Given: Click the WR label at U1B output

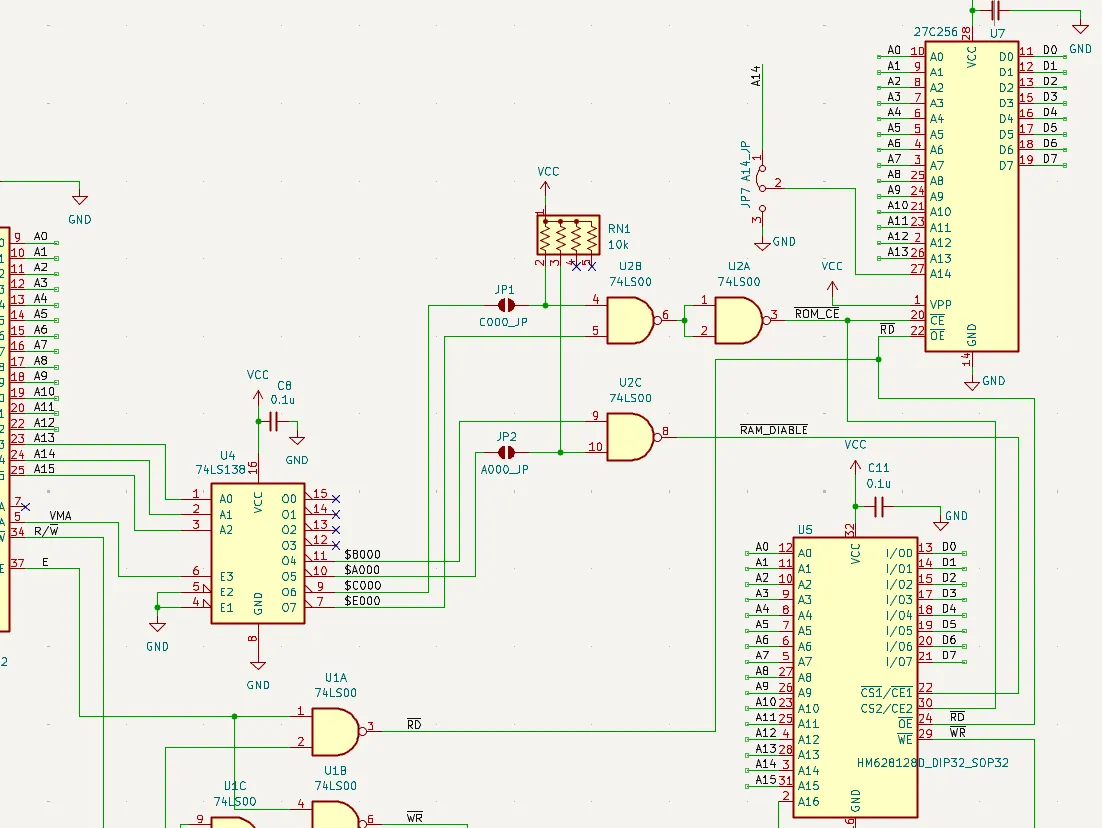Looking at the screenshot, I should (415, 817).
